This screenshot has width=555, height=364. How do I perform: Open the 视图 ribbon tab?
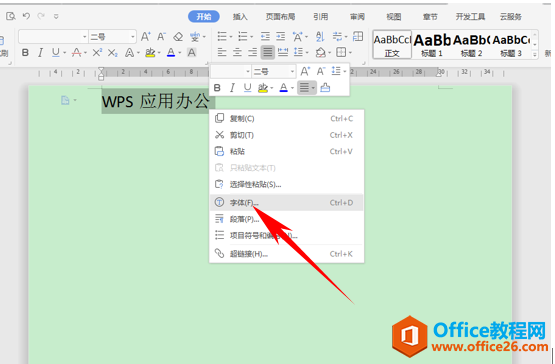tap(394, 17)
